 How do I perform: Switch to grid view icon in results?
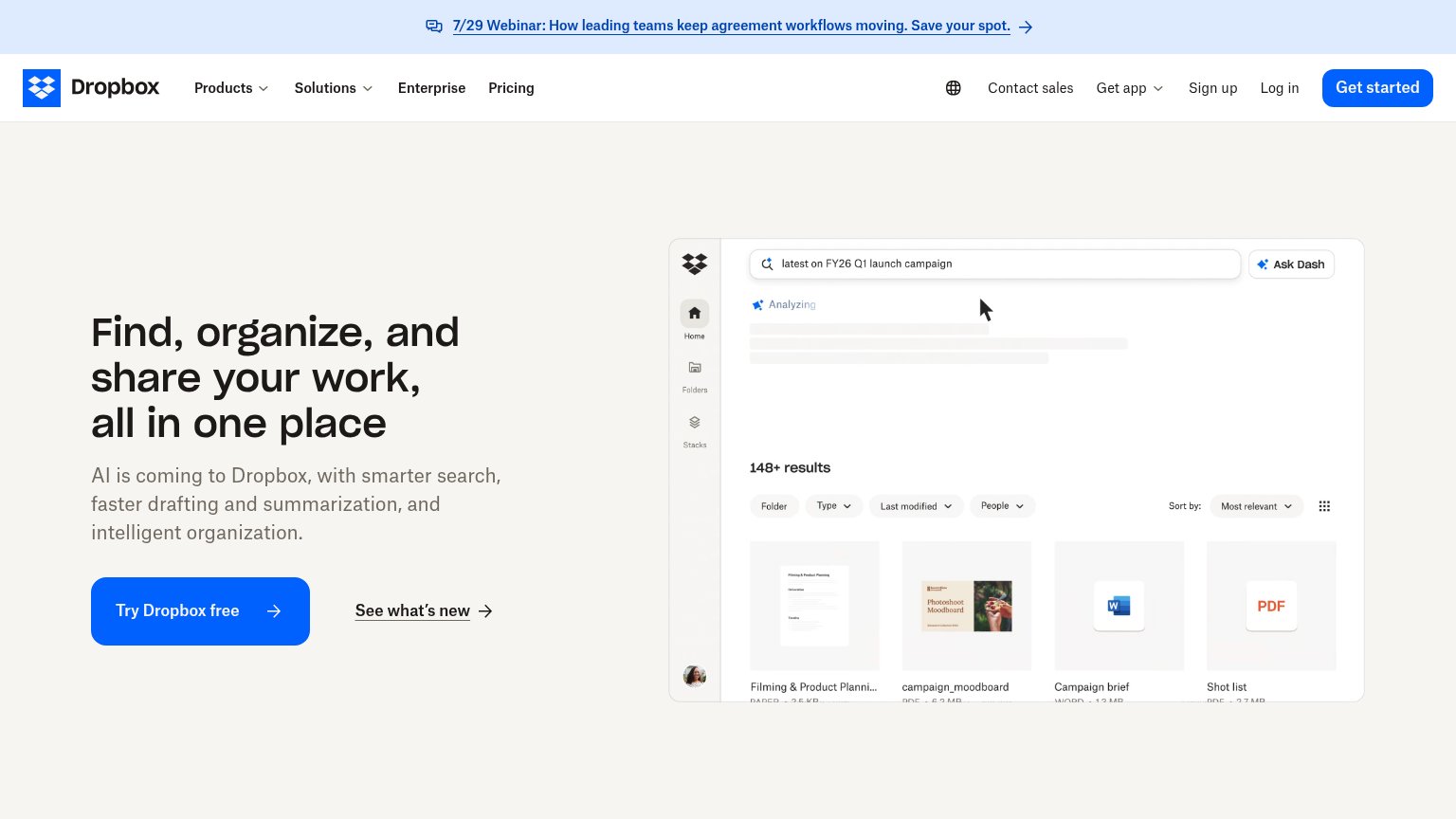1324,506
